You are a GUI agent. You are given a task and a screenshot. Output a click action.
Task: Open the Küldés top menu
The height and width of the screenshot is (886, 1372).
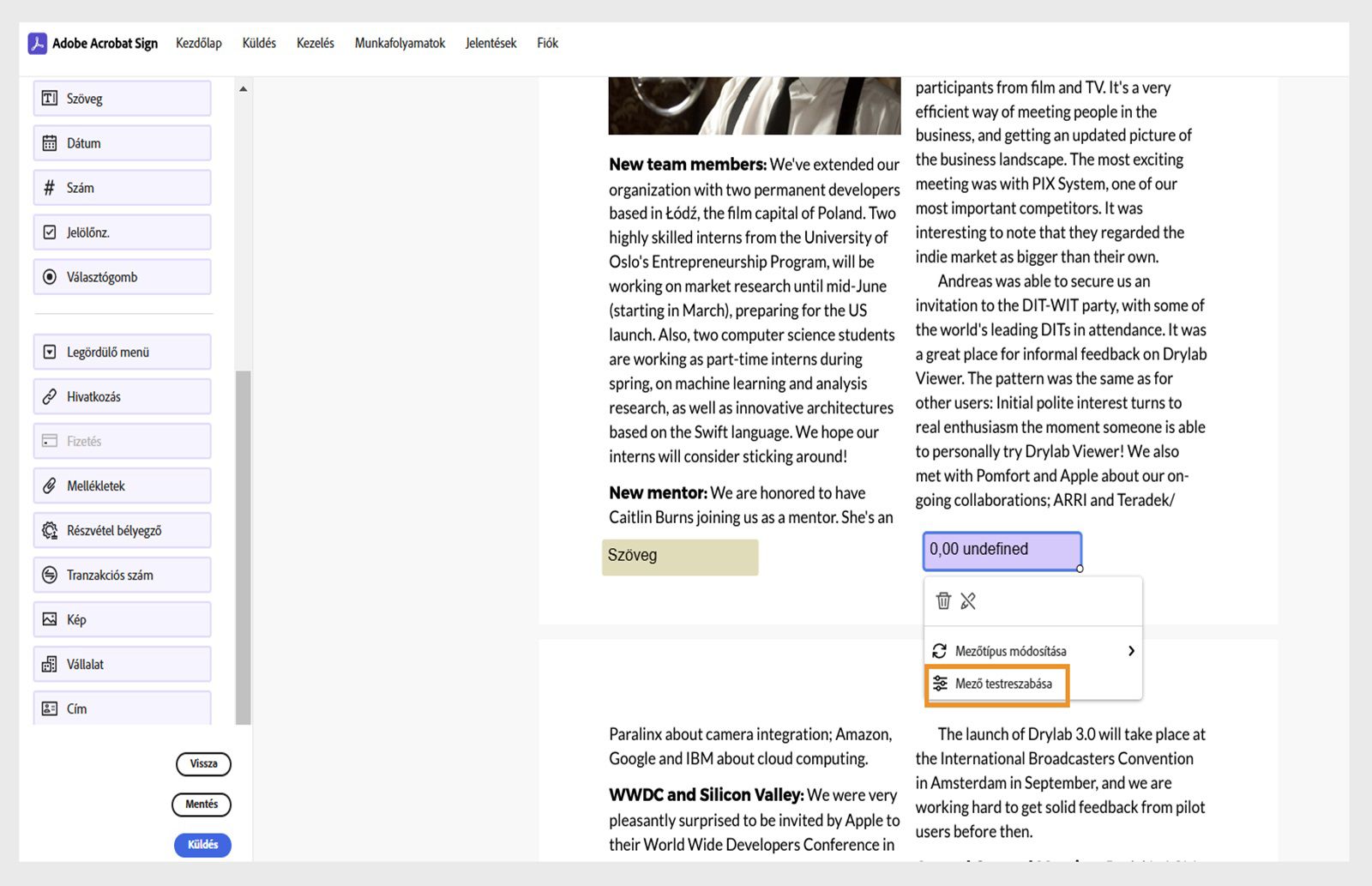(259, 43)
